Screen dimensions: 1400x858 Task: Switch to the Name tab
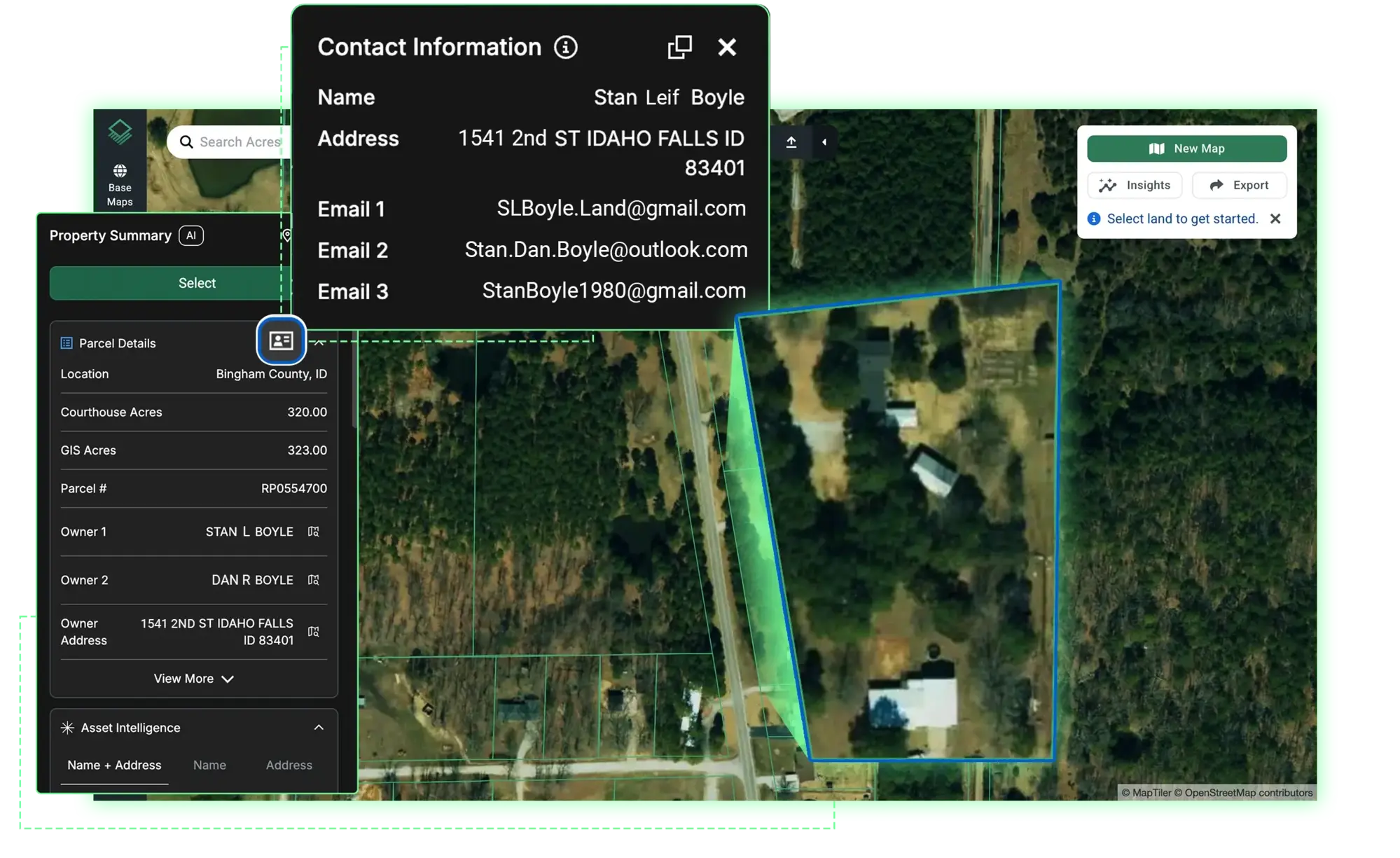tap(209, 765)
